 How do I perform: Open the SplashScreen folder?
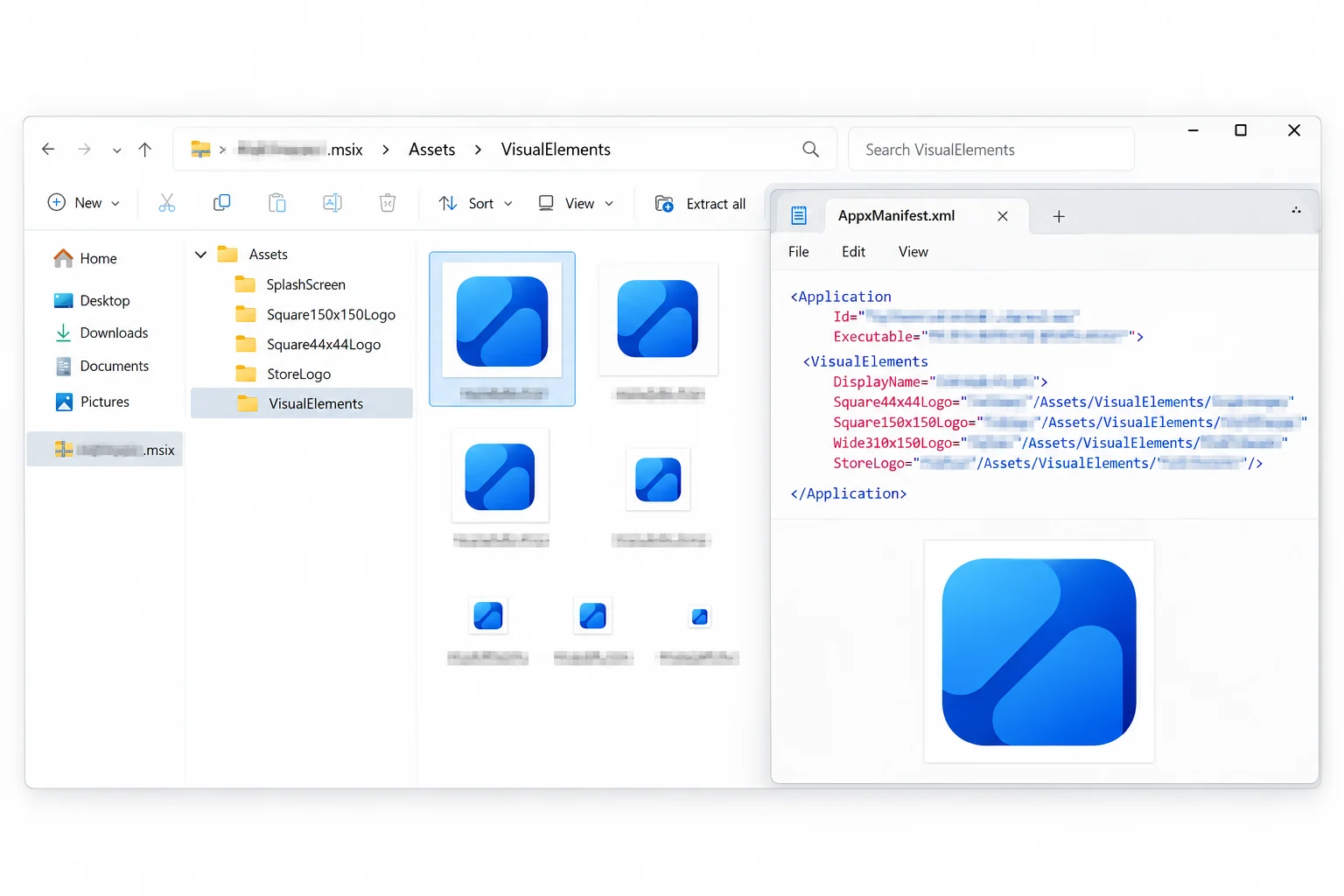point(290,284)
